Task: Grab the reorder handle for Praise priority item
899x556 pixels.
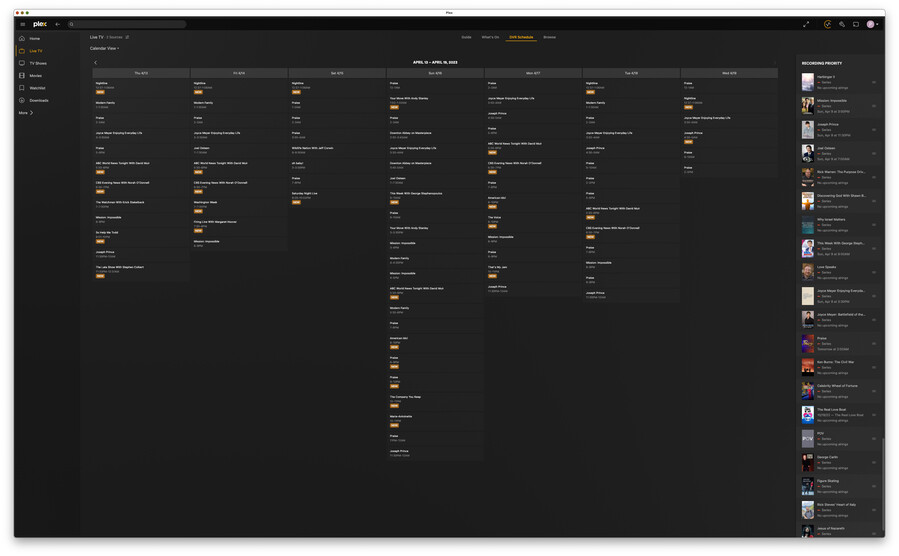Action: coord(874,343)
